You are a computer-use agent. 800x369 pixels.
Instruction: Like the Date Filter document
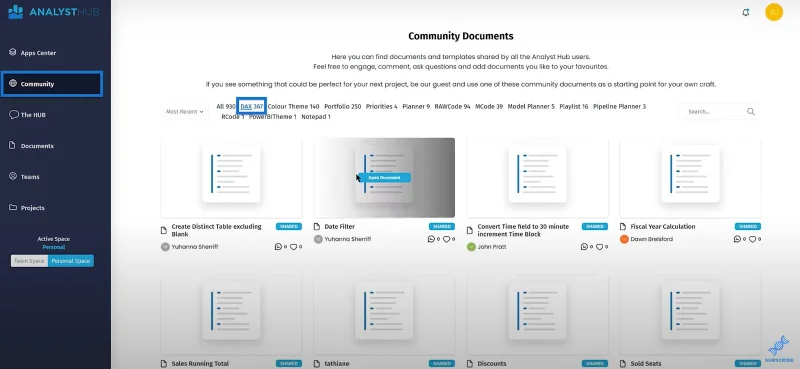(x=446, y=239)
